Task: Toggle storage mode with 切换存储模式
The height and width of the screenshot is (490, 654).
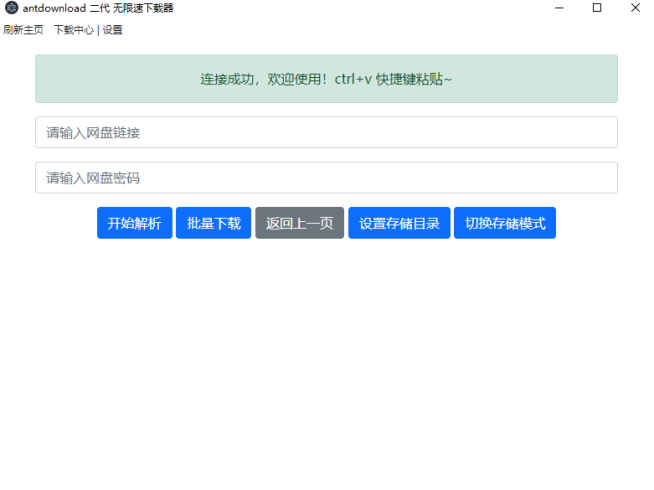Action: point(504,223)
